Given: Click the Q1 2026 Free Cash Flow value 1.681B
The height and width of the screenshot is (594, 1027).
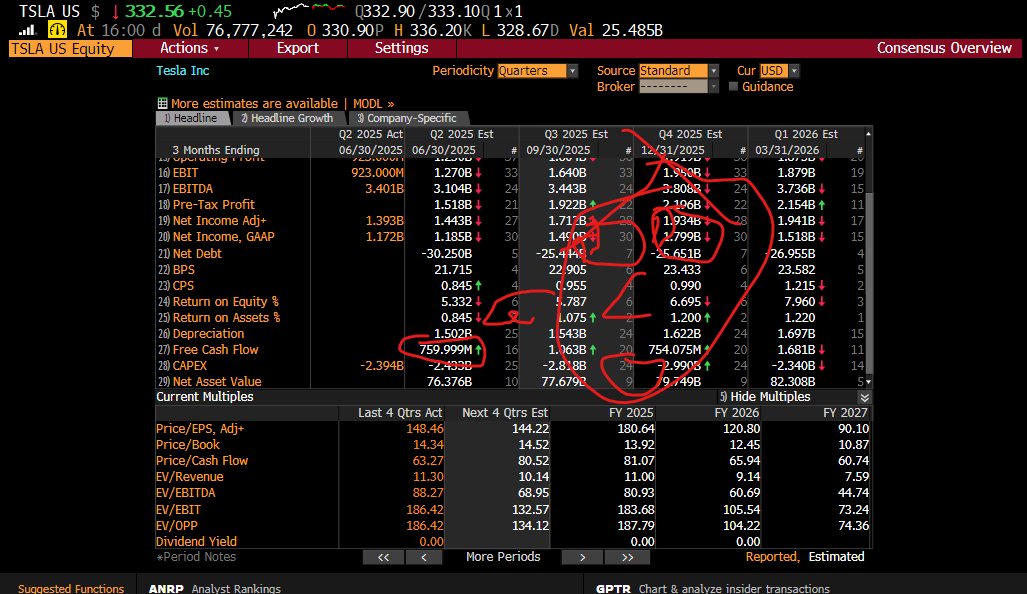Looking at the screenshot, I should [796, 350].
